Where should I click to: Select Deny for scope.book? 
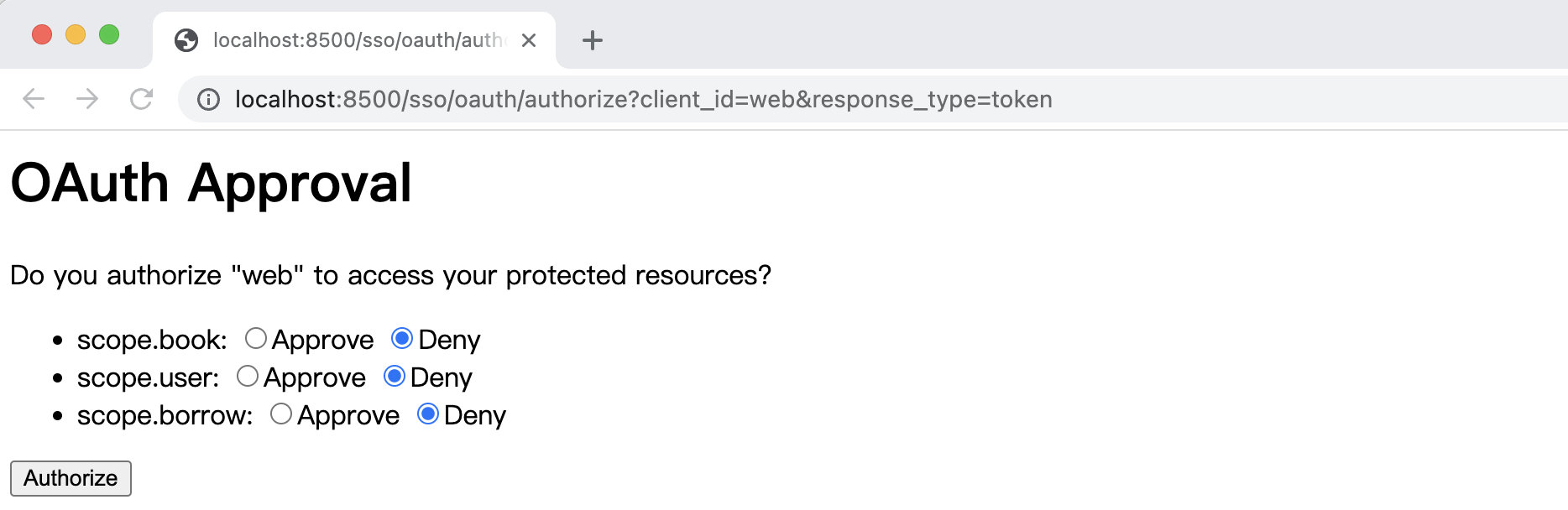(402, 339)
